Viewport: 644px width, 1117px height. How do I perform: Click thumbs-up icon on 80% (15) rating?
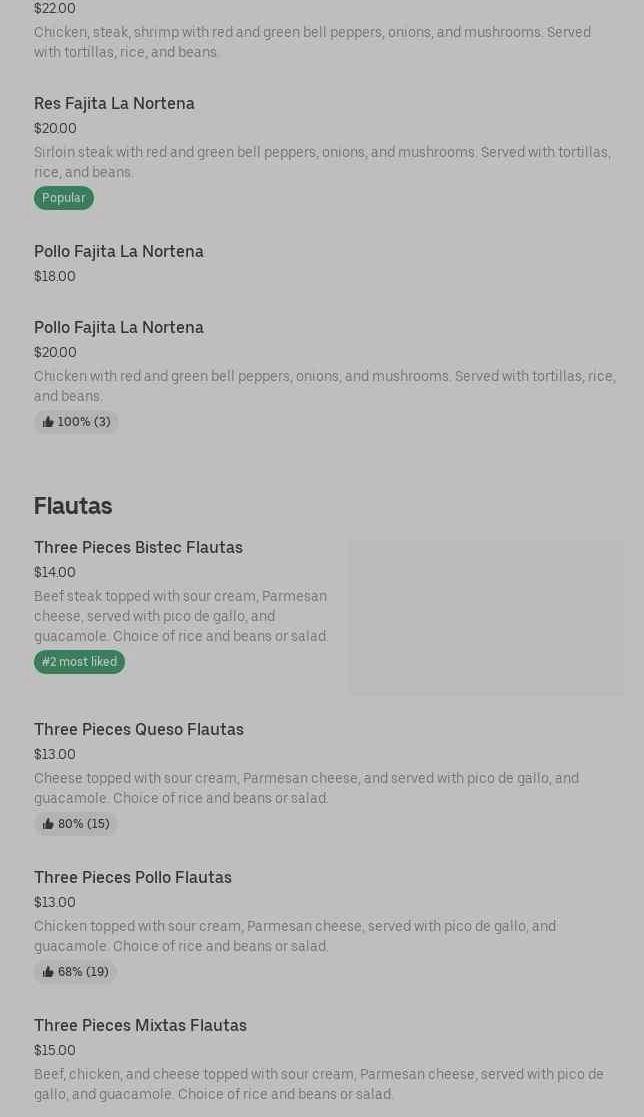pyautogui.click(x=48, y=824)
